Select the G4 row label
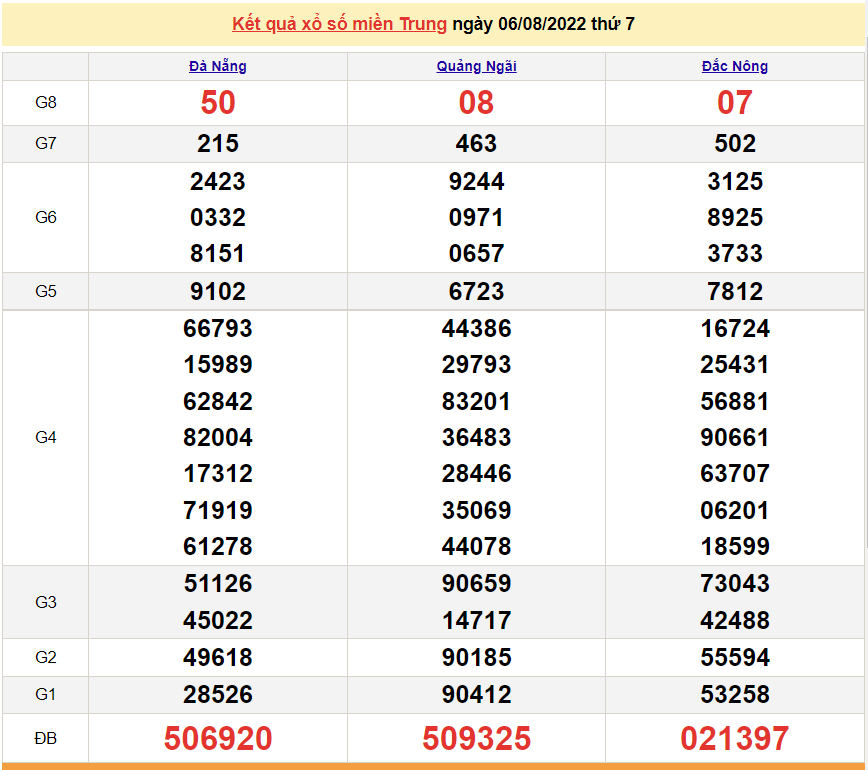 [x=46, y=438]
